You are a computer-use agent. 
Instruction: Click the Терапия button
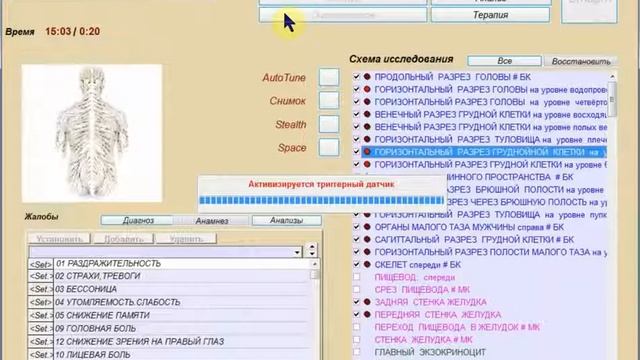coord(490,15)
